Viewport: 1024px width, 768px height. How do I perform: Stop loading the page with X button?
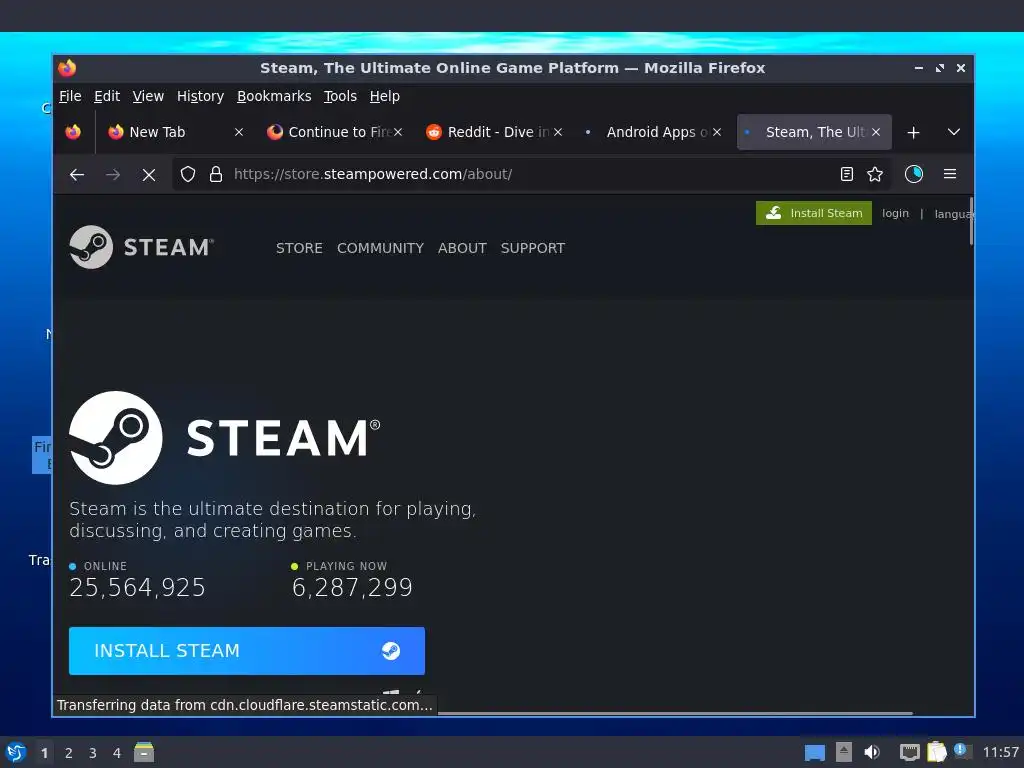(149, 174)
